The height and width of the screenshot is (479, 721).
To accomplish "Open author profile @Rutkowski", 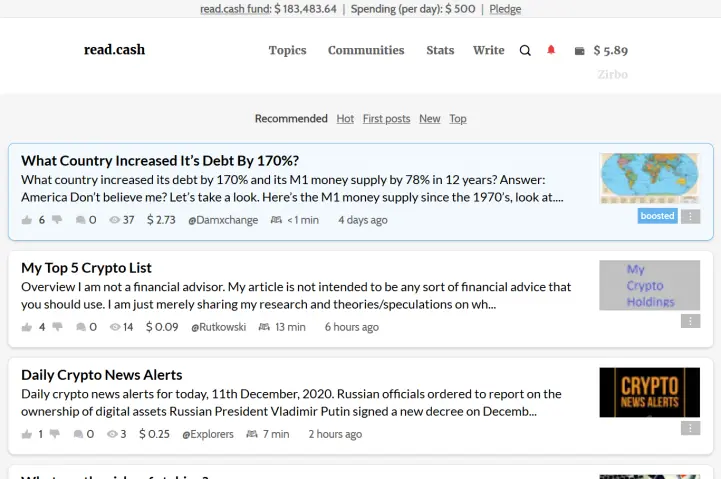I will 218,327.
